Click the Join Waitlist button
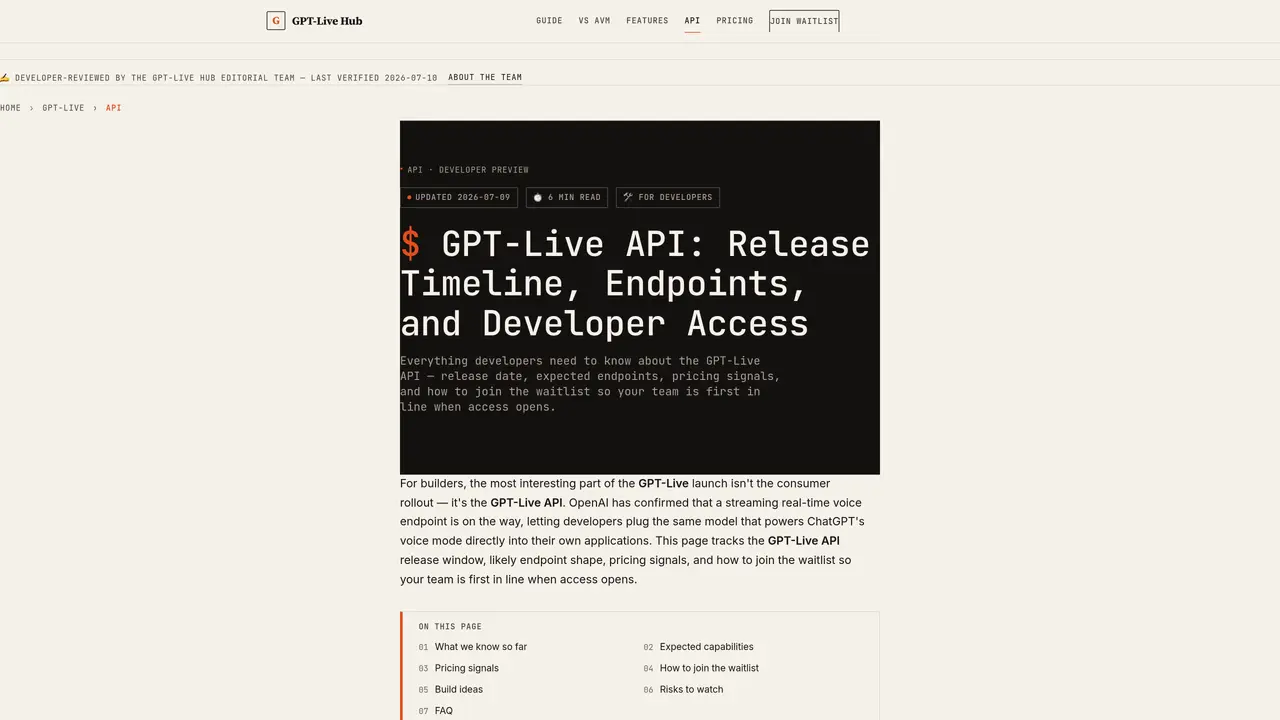 pos(804,21)
